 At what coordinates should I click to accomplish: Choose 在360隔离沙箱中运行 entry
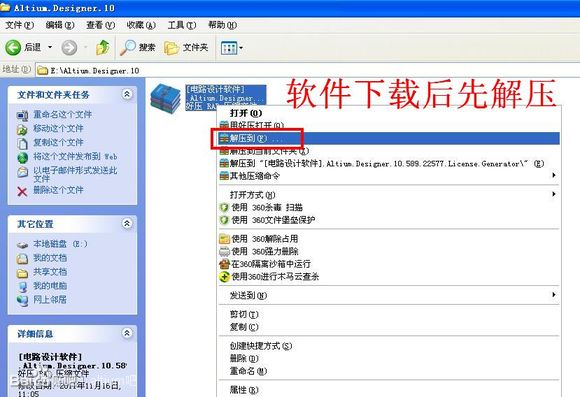(388, 264)
